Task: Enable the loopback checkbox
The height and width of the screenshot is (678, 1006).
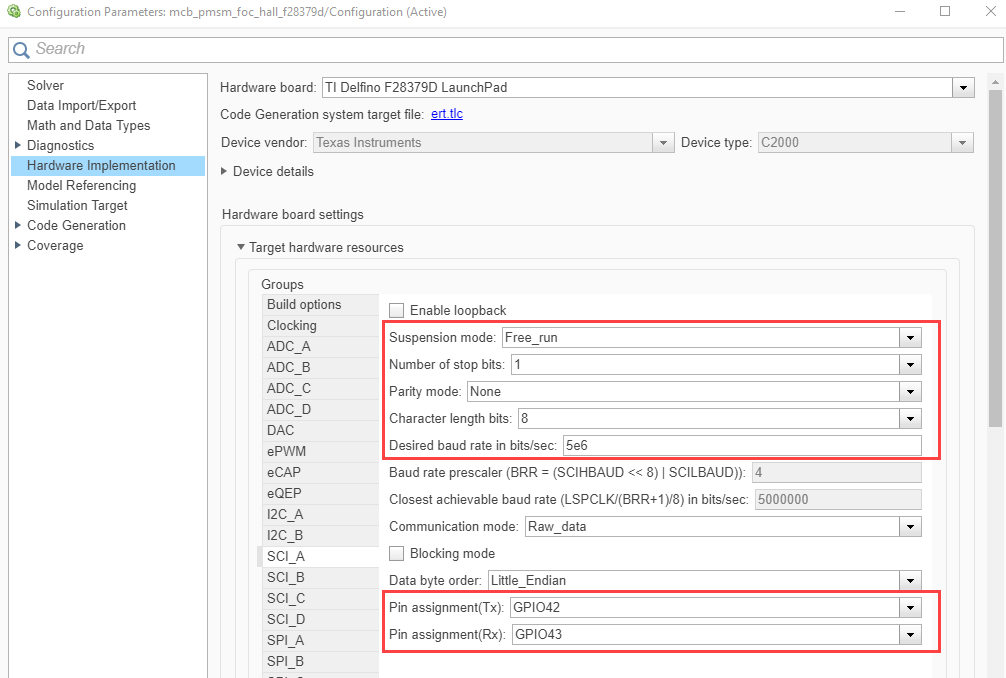Action: click(397, 311)
